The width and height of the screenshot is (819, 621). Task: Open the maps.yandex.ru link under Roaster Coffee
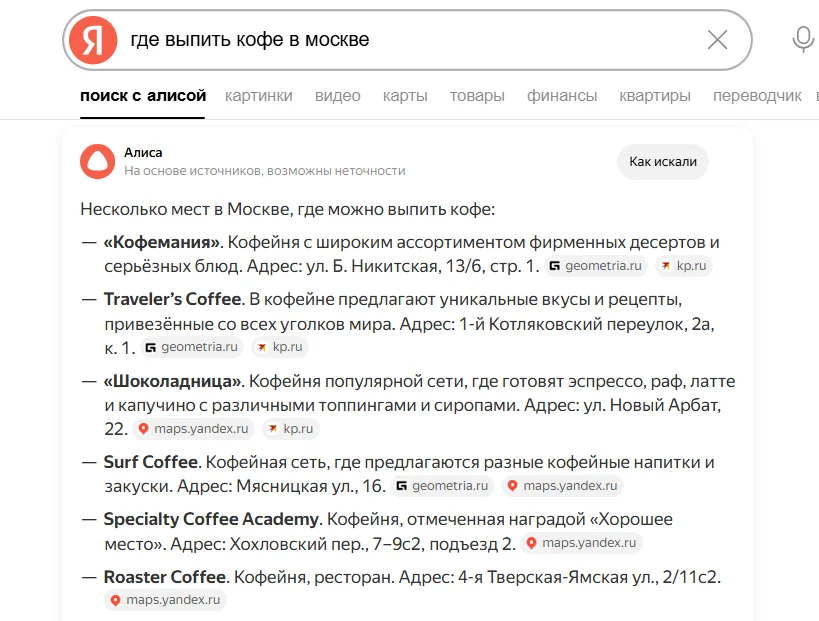[165, 601]
